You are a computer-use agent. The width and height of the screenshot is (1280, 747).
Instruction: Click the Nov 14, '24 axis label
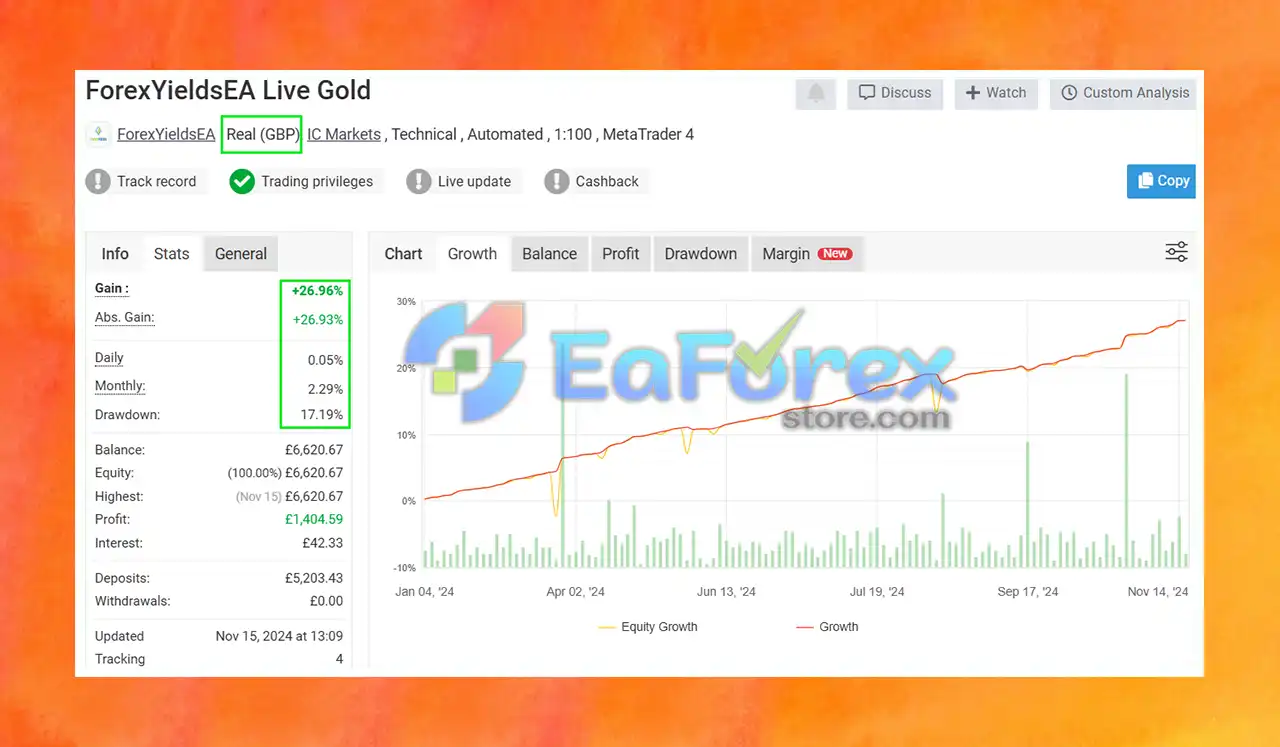click(1158, 592)
